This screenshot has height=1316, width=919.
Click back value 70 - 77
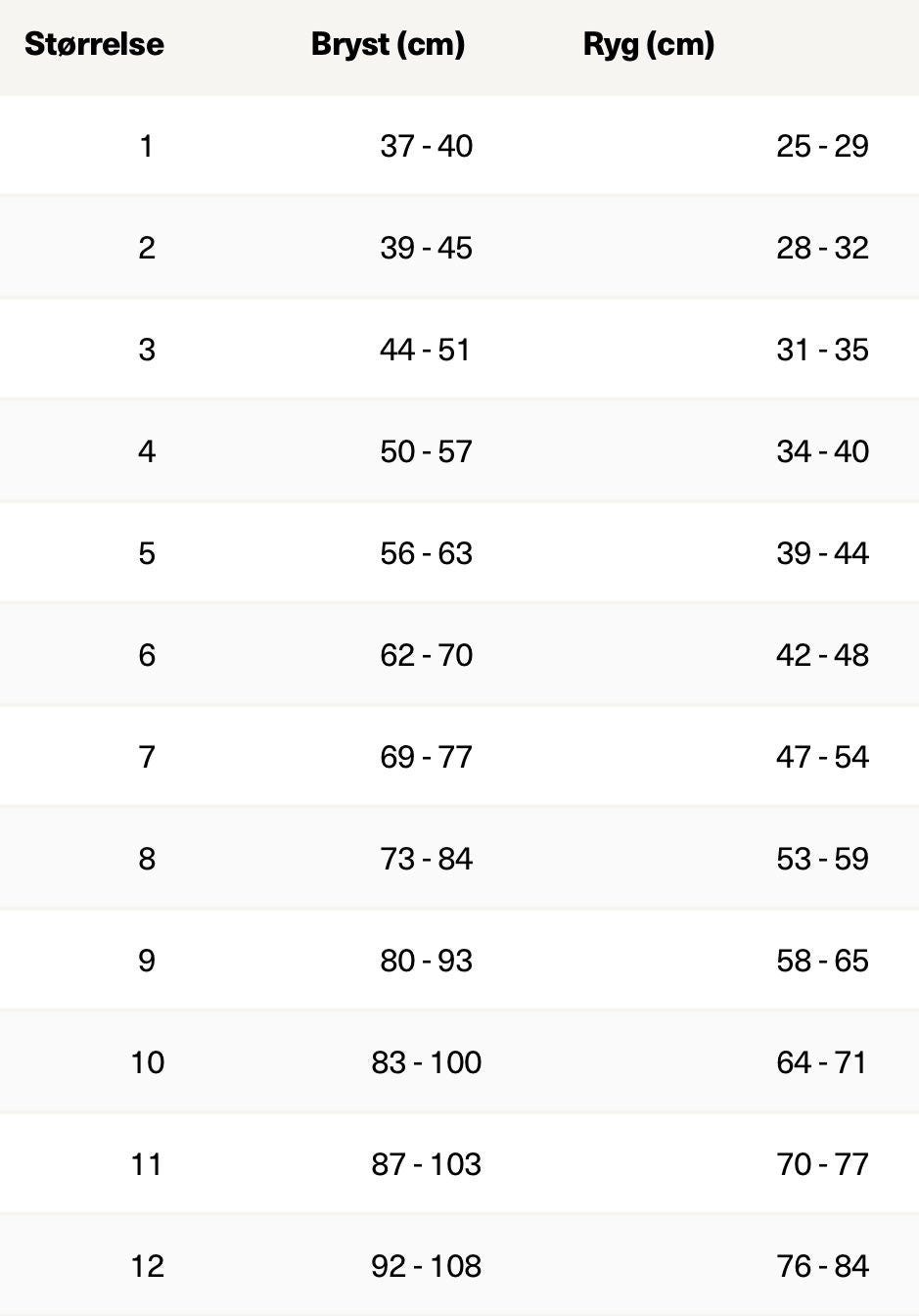click(x=822, y=1164)
